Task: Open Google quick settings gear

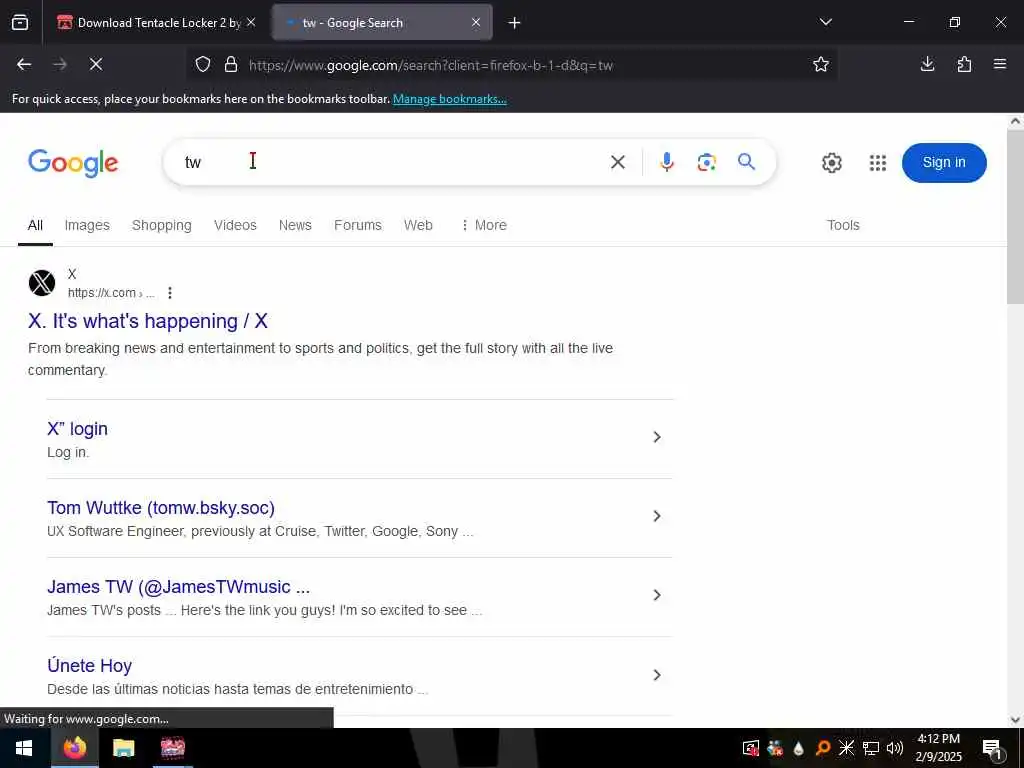Action: [831, 163]
